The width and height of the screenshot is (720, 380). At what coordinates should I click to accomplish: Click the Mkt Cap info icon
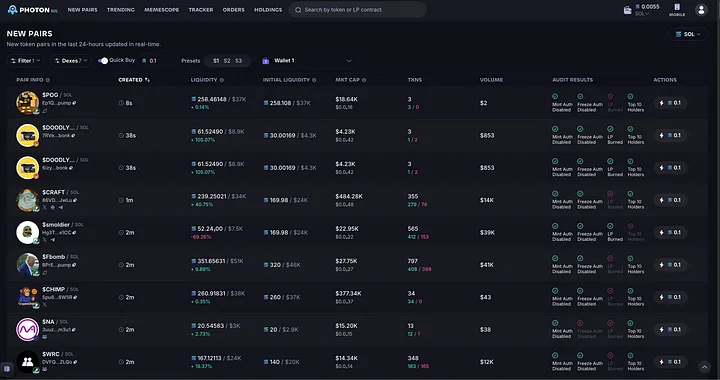pos(364,80)
